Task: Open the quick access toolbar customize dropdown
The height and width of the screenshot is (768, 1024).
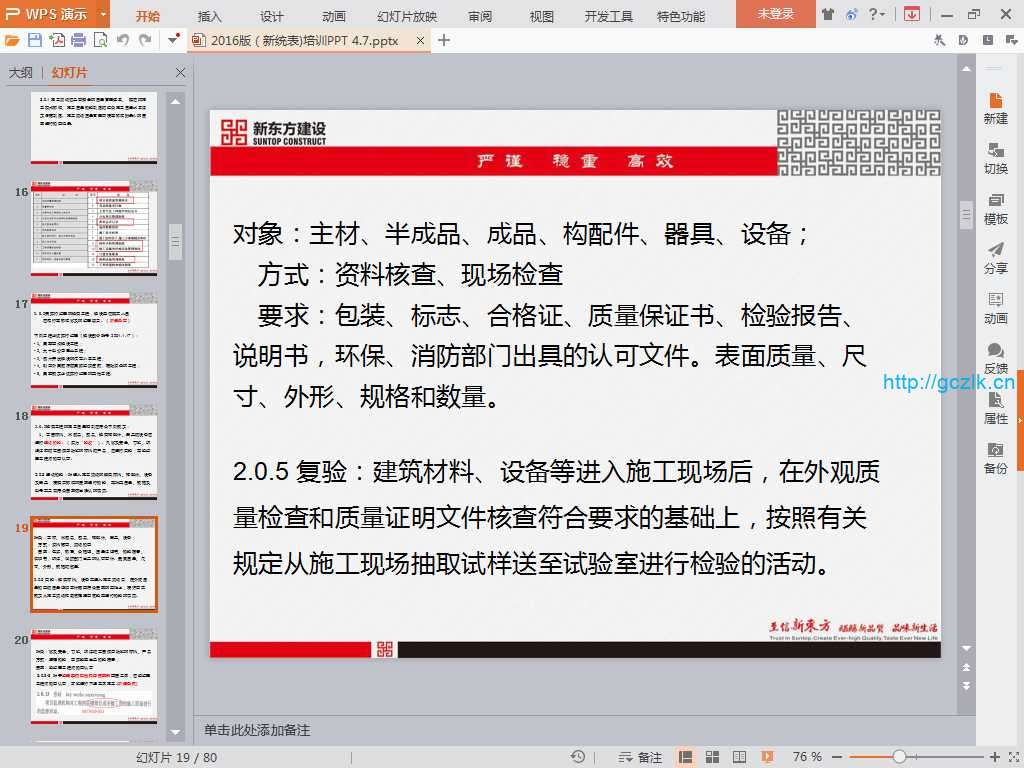Action: tap(173, 40)
